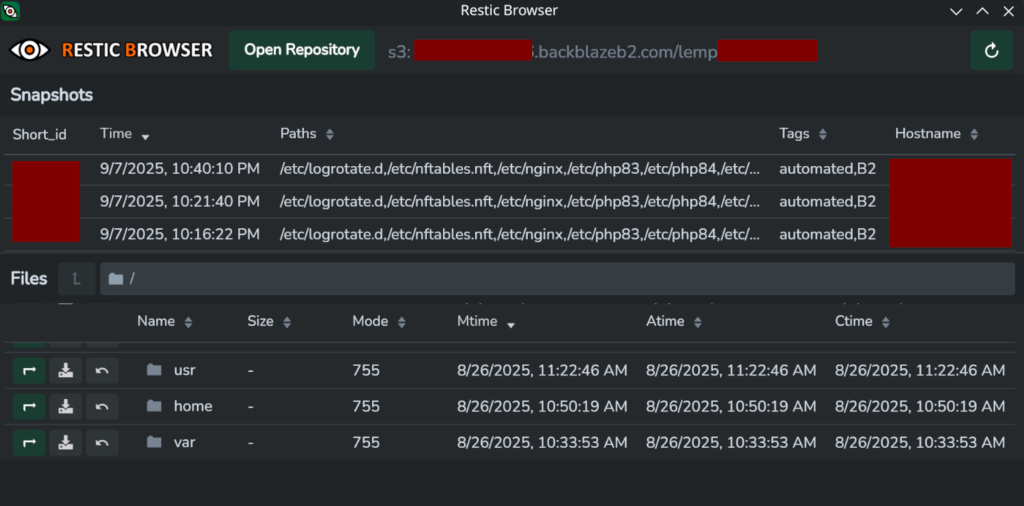This screenshot has width=1024, height=506.
Task: Click the folder icon in the path bar
Action: [116, 279]
